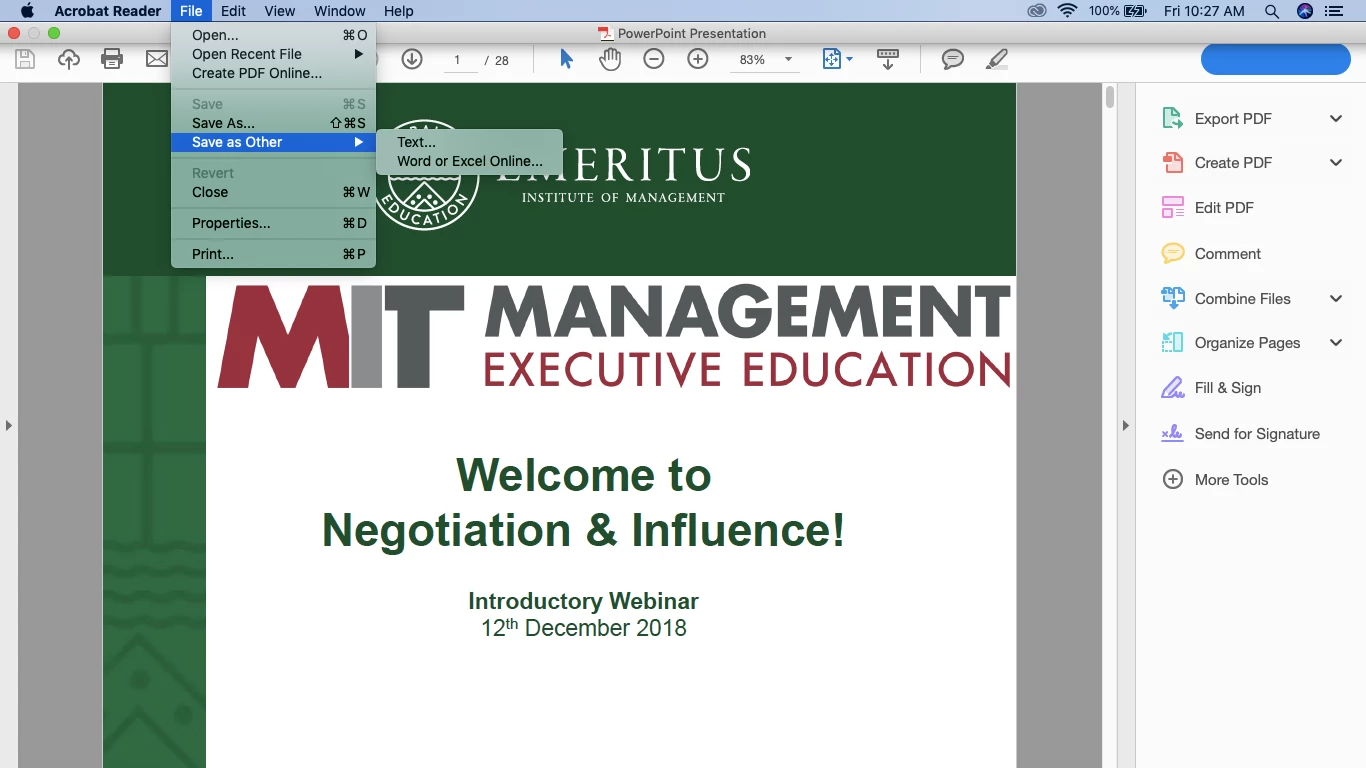Click the scrolling mode keyboard-arrow icon
The width and height of the screenshot is (1366, 768).
[887, 59]
